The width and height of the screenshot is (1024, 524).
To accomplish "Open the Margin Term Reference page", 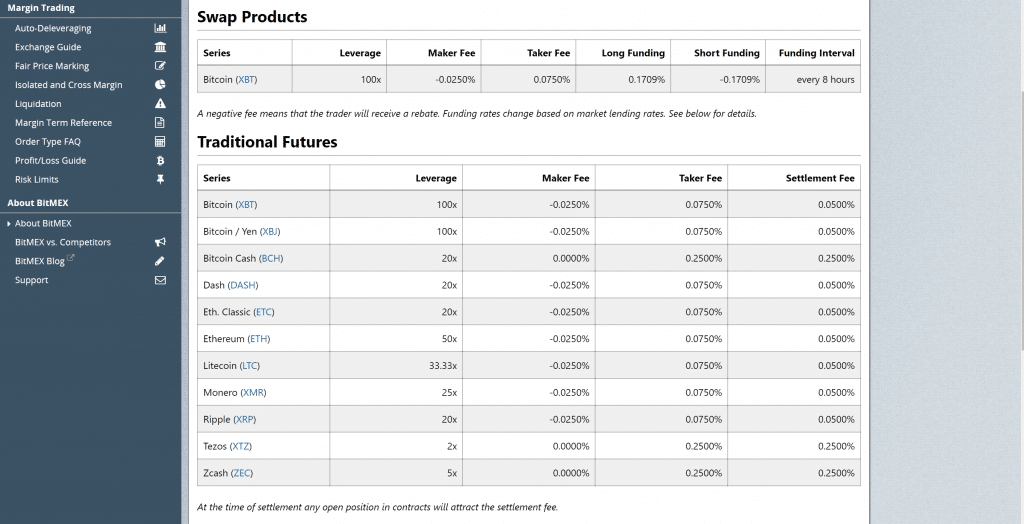I will [63, 123].
